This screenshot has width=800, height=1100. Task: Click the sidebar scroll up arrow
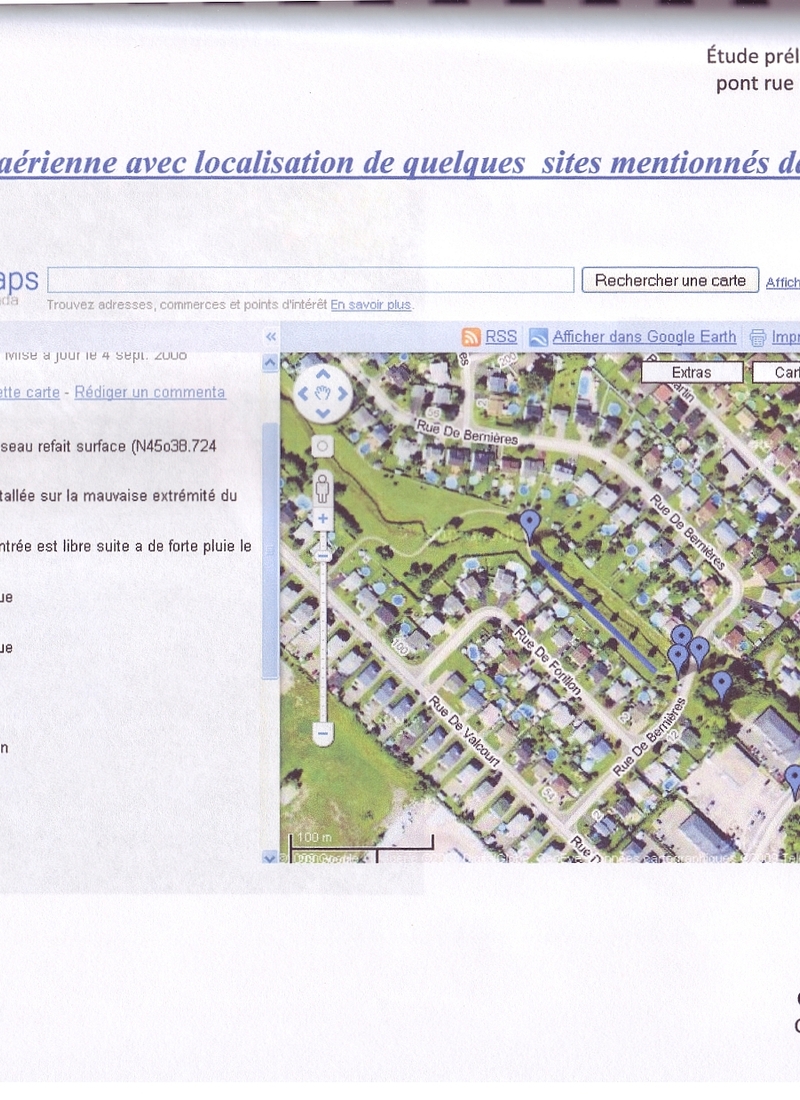pos(270,364)
